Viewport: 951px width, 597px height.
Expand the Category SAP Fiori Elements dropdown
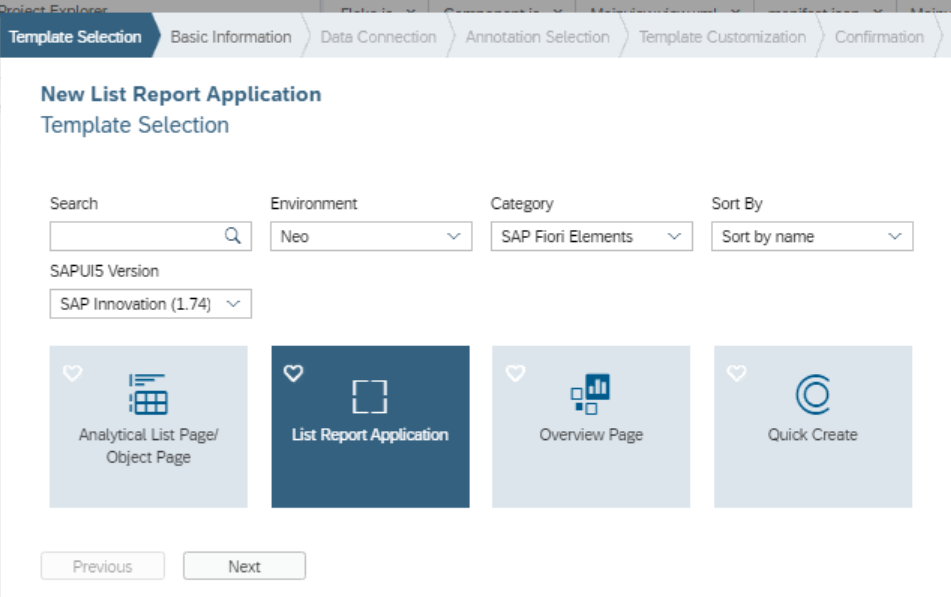[x=591, y=237]
